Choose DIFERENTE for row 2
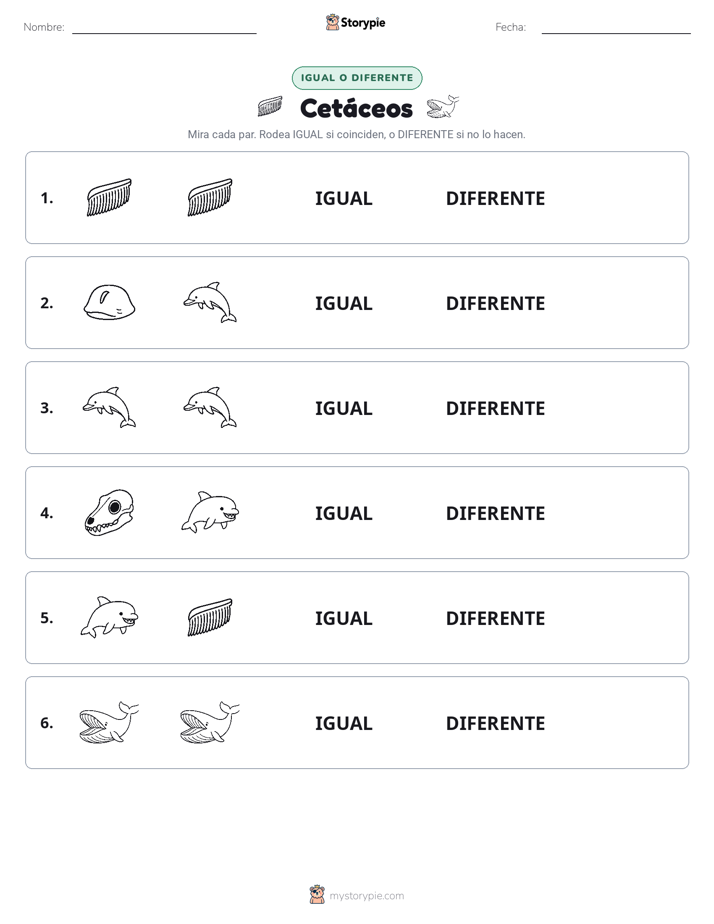This screenshot has width=714, height=924. [495, 303]
